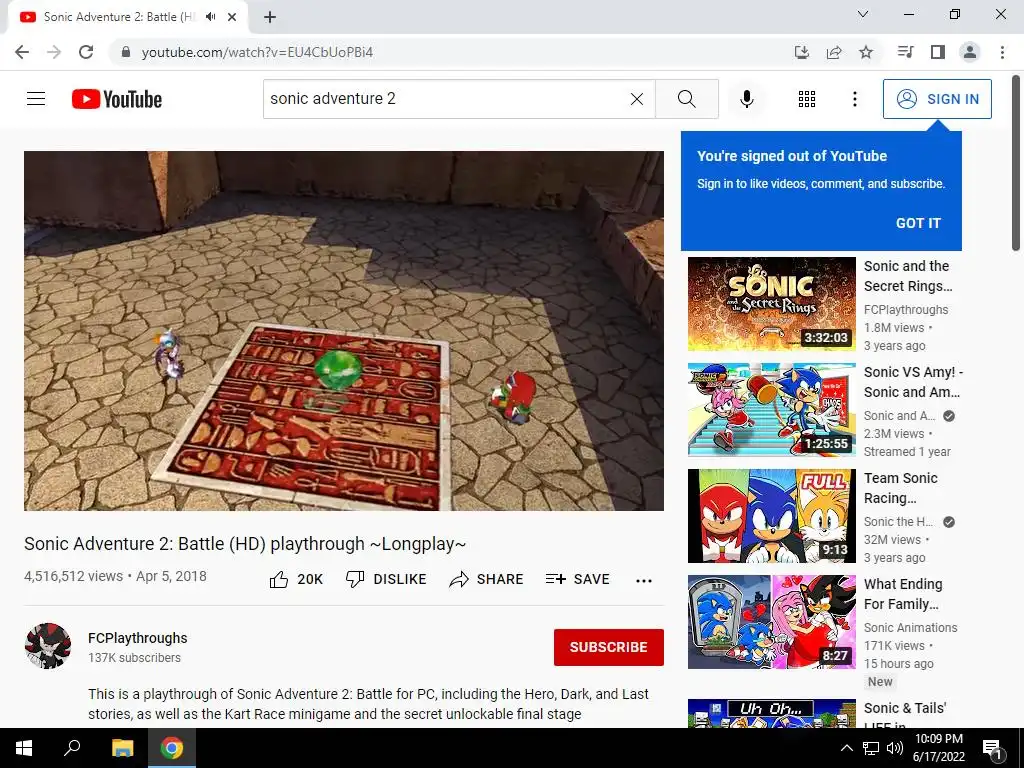
Task: Open Windows taskbar search
Action: tap(72, 748)
